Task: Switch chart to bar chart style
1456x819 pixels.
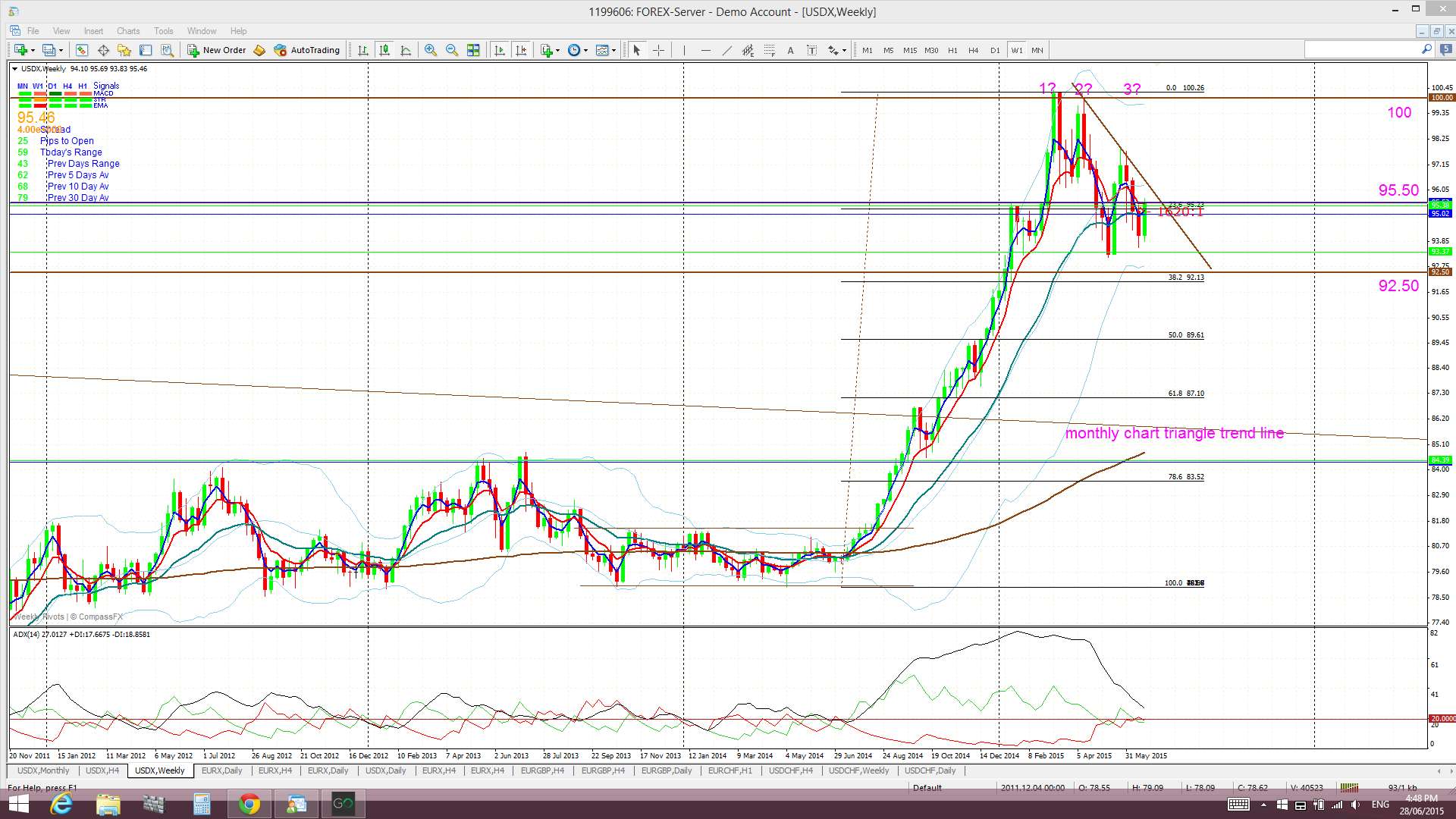Action: [x=363, y=50]
